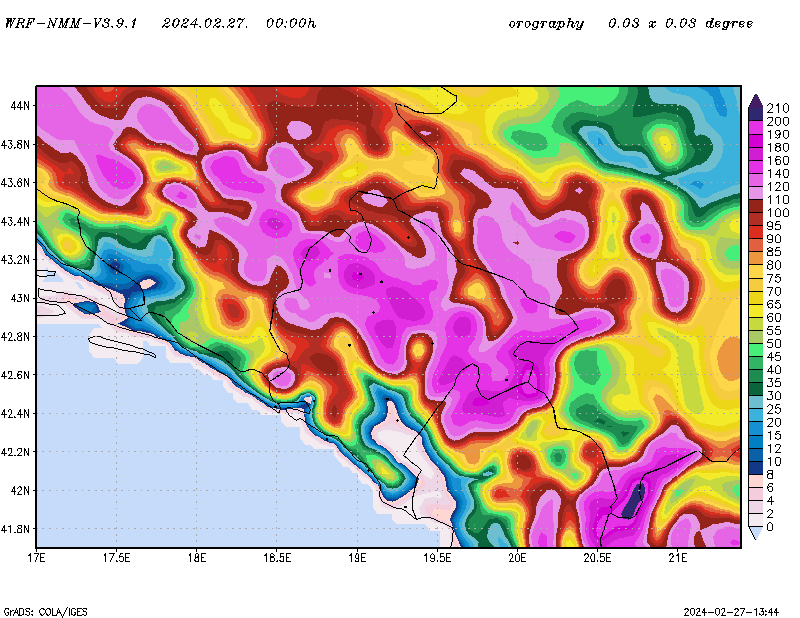Click the 00:00h forecast hour text
800x618 pixels.
pyautogui.click(x=291, y=23)
